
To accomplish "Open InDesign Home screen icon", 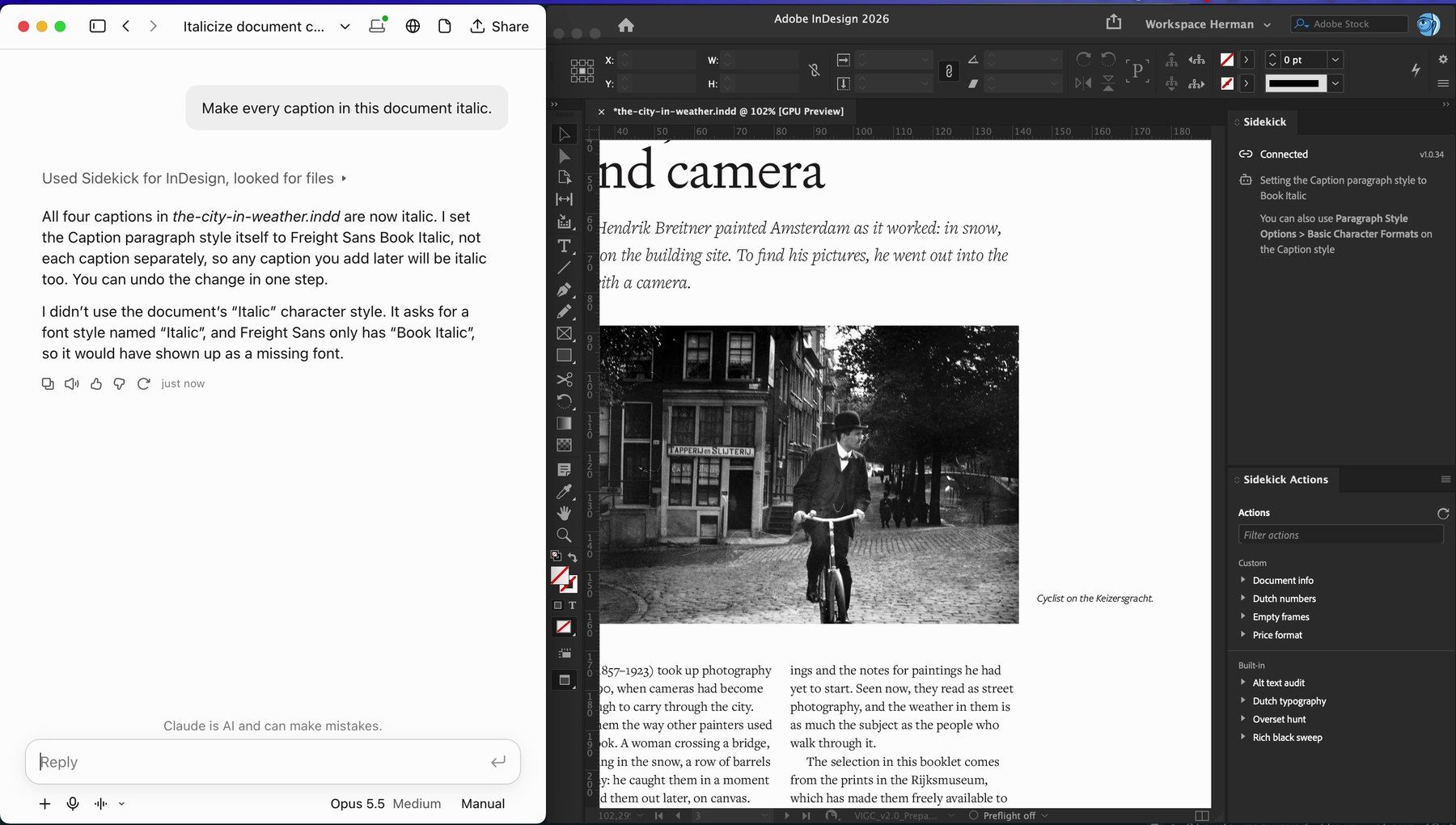I will tap(625, 25).
